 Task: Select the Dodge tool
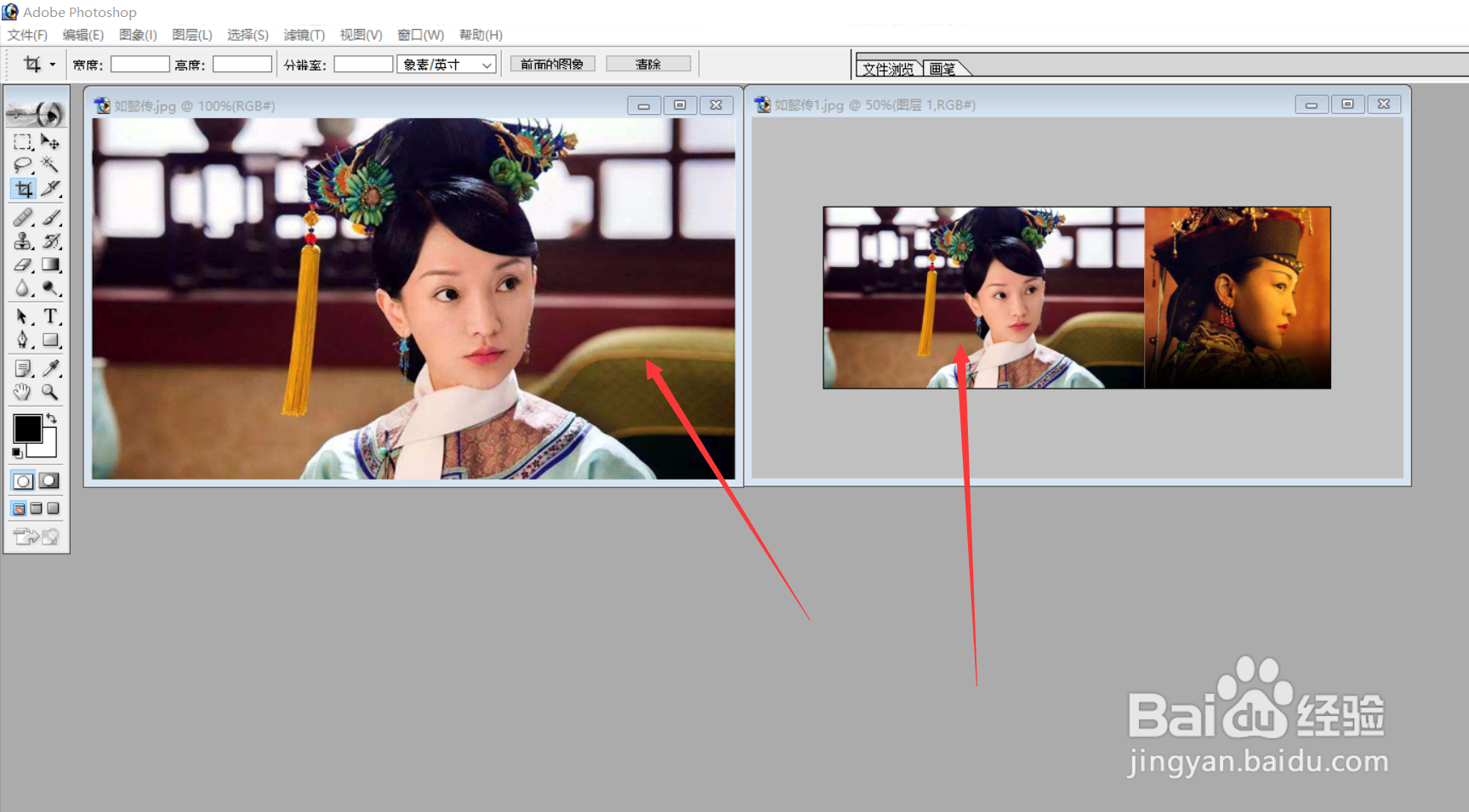tap(50, 289)
